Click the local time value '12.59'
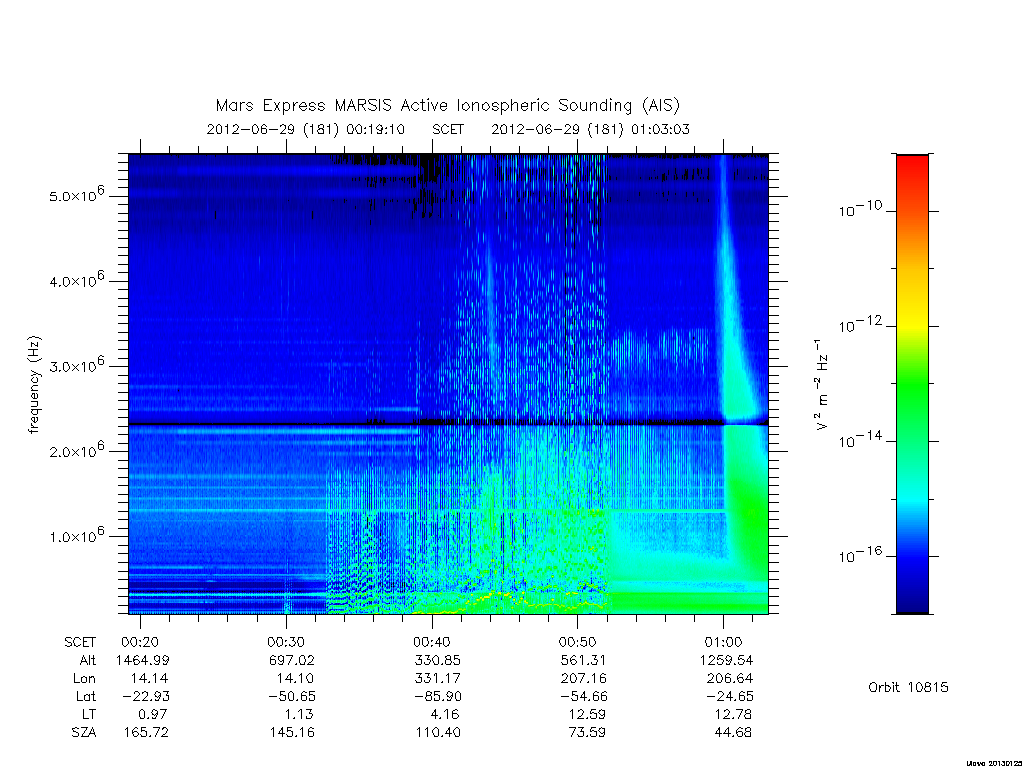Image resolution: width=1024 pixels, height=768 pixels. [587, 714]
